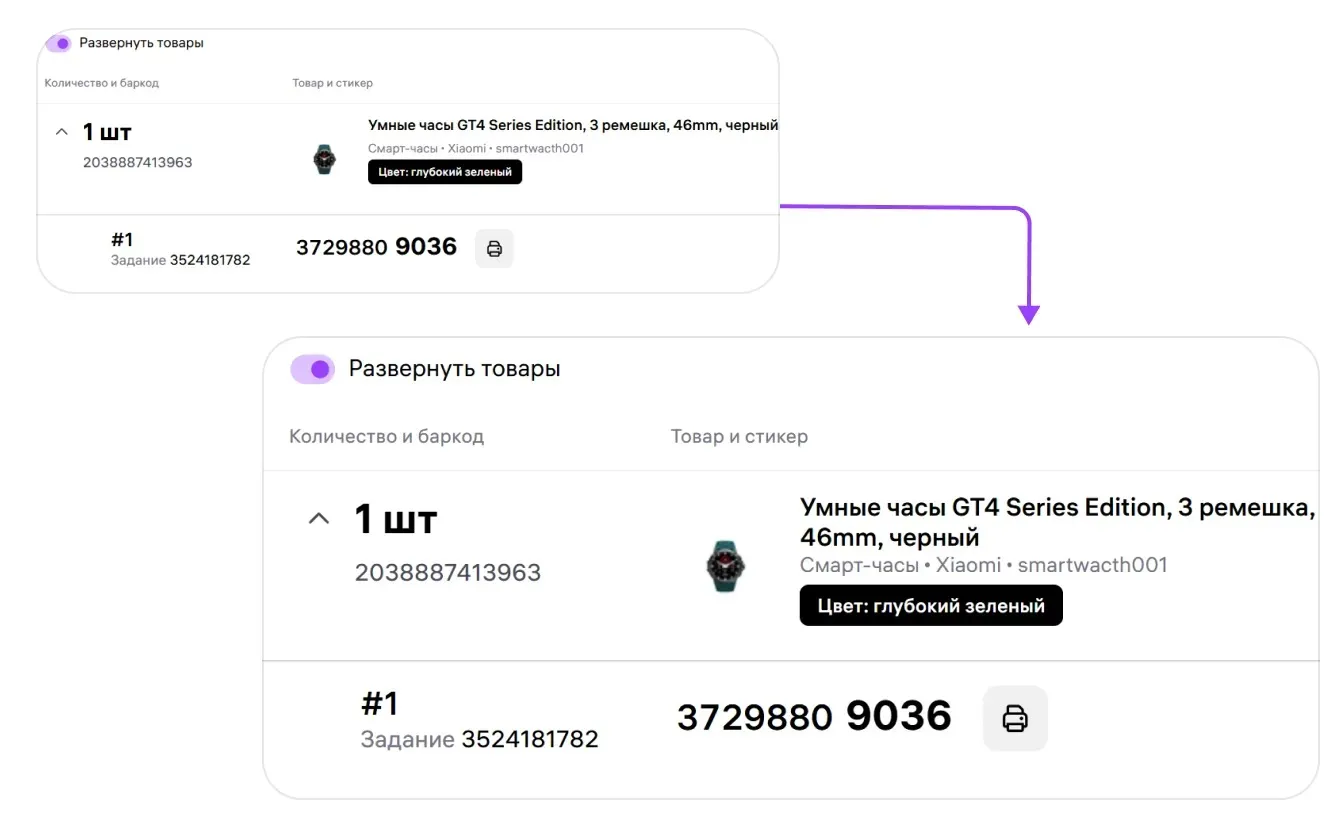This screenshot has width=1344, height=818.
Task: Open the 'Умные часы GT4' product title in the enlarged card
Action: pos(1057,521)
